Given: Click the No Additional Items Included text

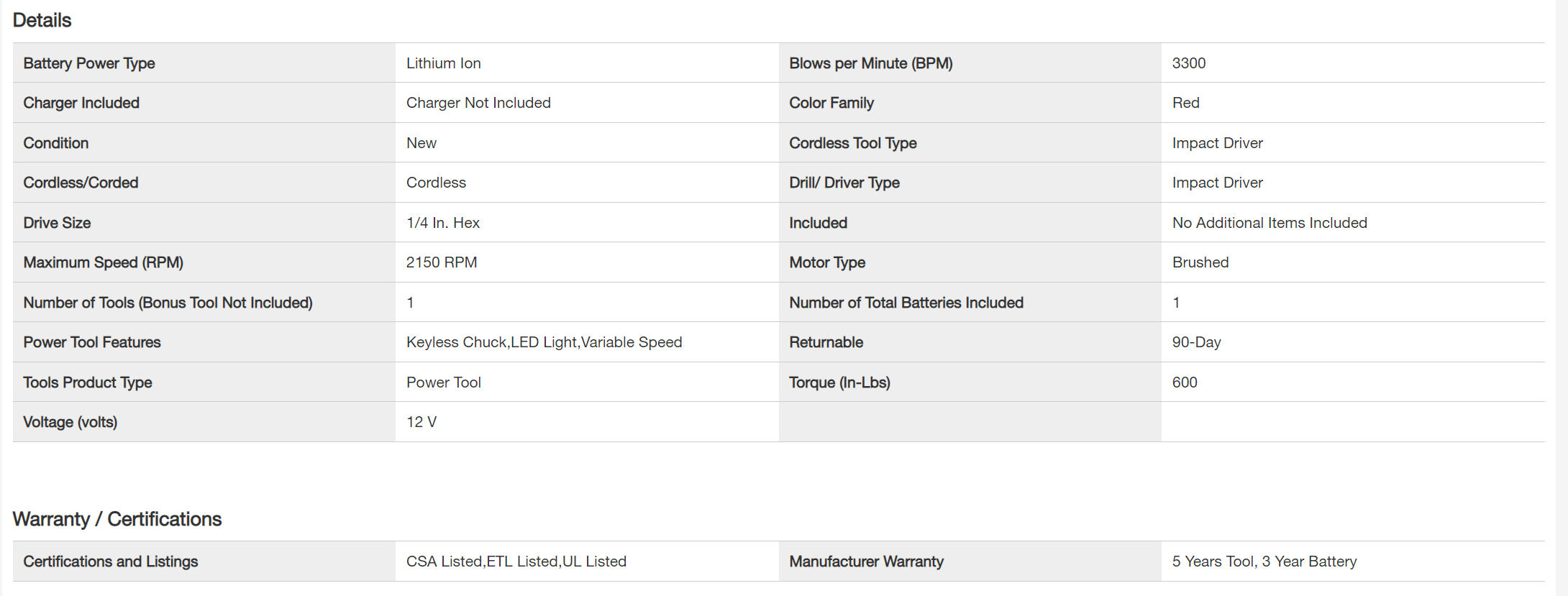Looking at the screenshot, I should (1269, 223).
